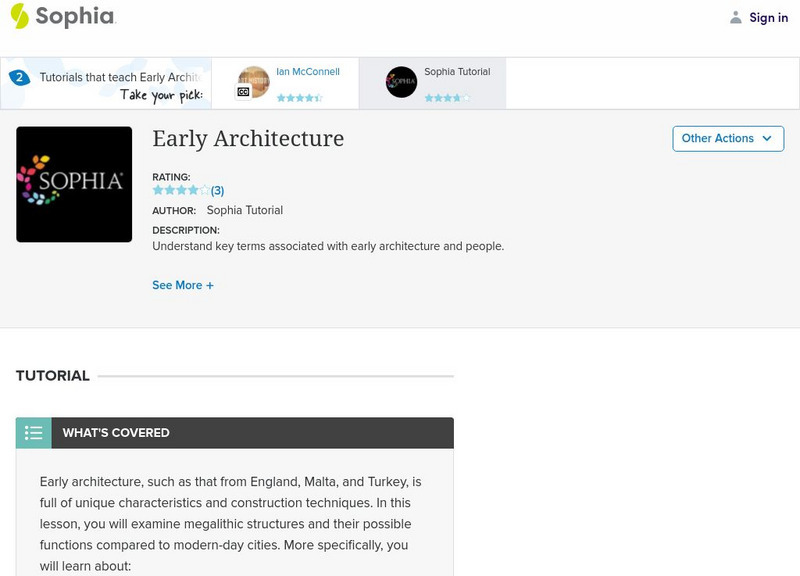The image size is (800, 576).
Task: Click the chevron on Other Actions
Action: click(766, 139)
